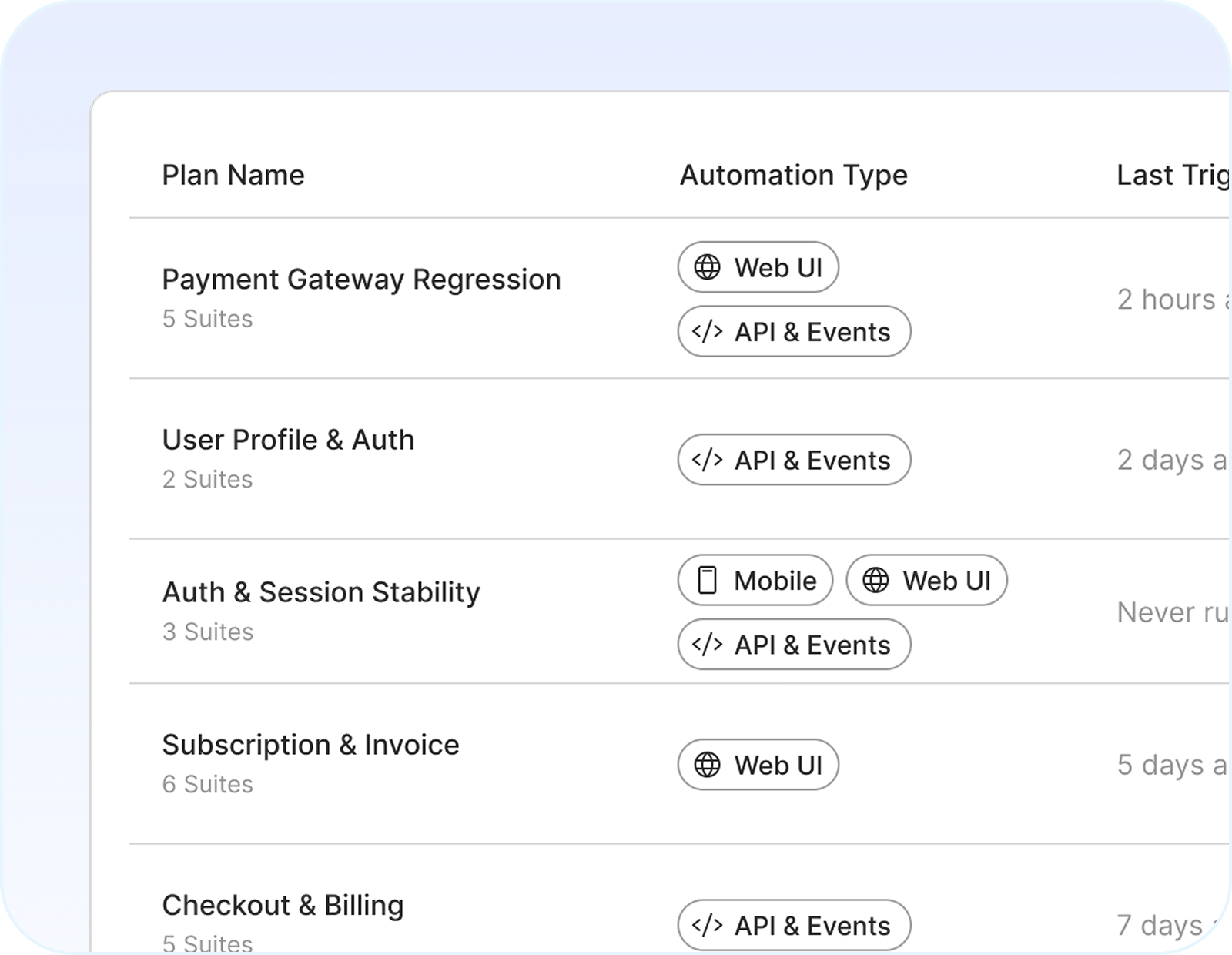Open the Auth & Session Stability plan
This screenshot has width=1232, height=955.
[x=321, y=592]
